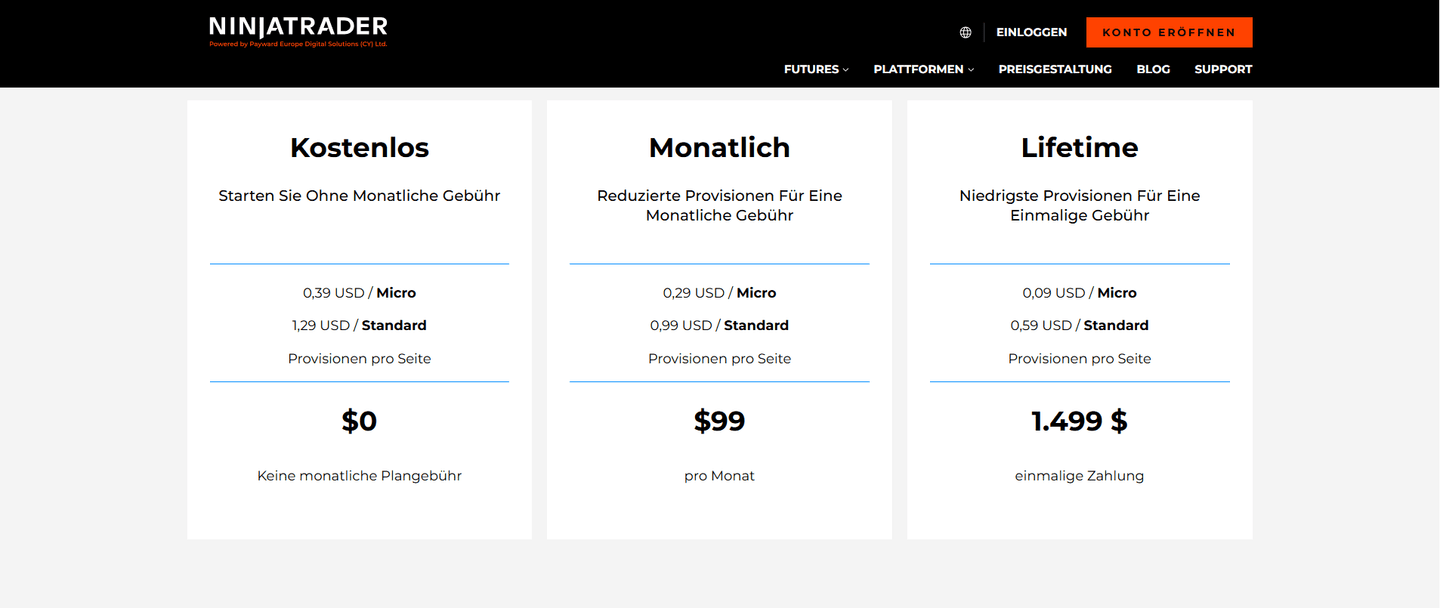Open the Preisgestaltung page
1440x608 pixels.
1055,69
